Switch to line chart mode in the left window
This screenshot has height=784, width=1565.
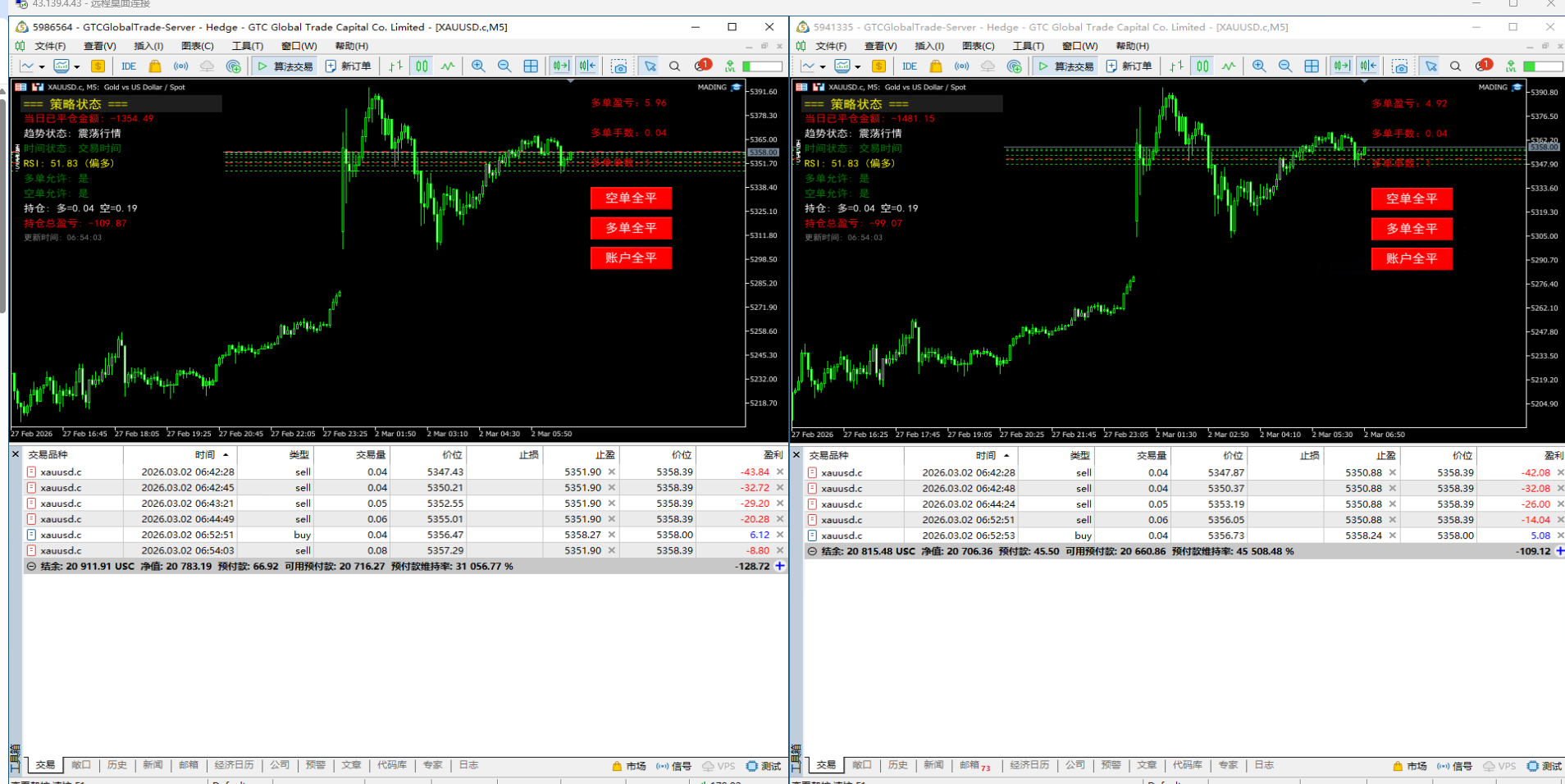click(448, 66)
